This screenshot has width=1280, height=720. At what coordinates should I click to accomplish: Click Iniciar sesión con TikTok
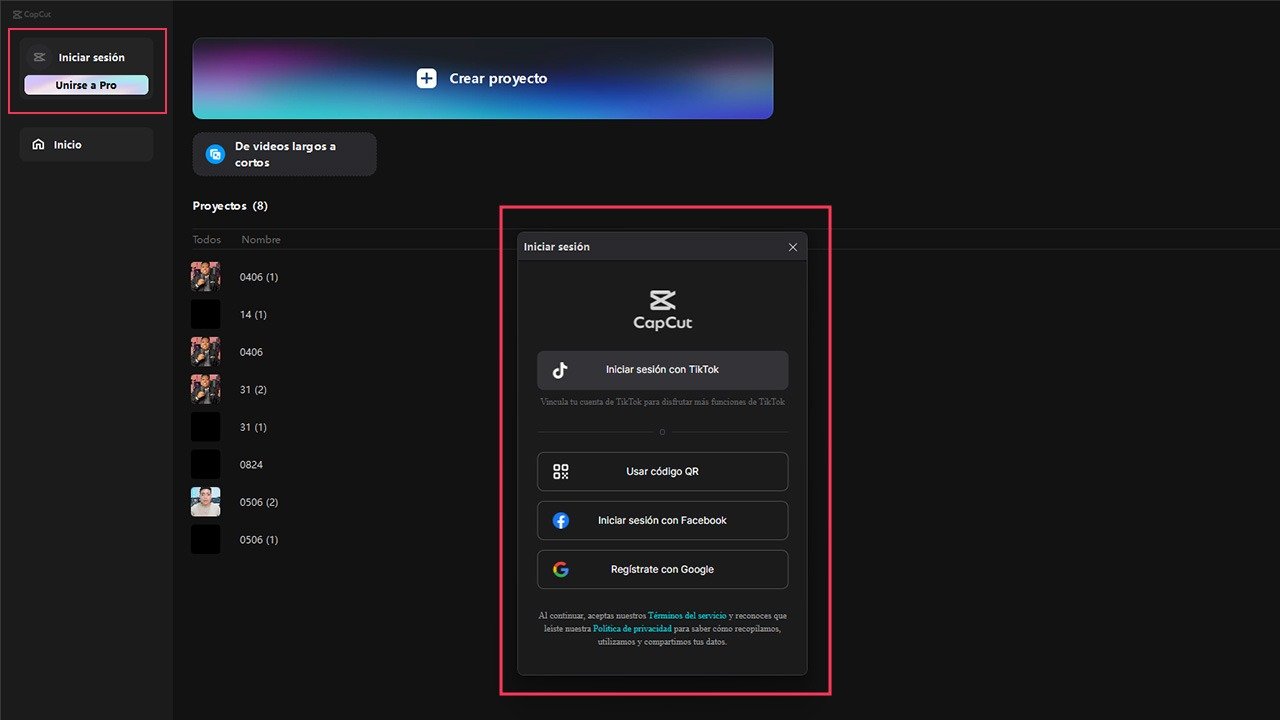pos(662,369)
